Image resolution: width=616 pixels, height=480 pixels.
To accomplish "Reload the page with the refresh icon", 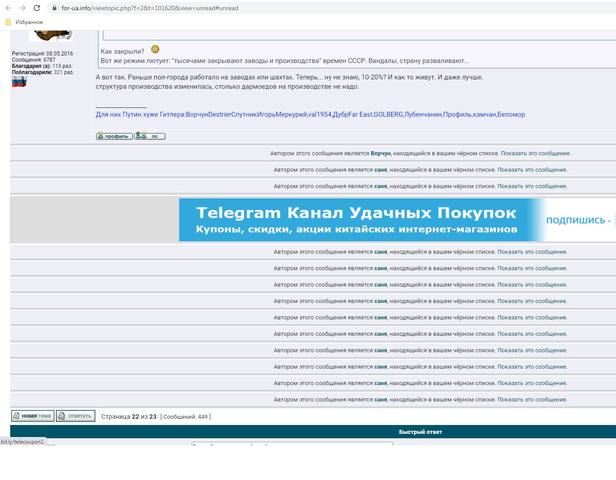I will click(x=37, y=8).
